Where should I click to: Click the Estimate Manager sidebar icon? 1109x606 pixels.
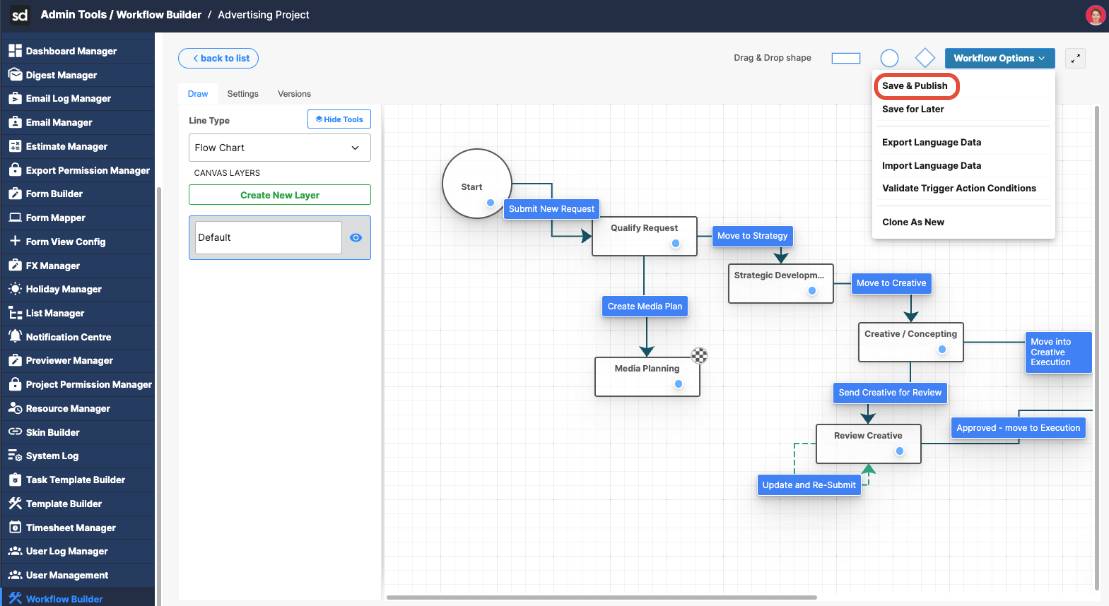[x=15, y=146]
